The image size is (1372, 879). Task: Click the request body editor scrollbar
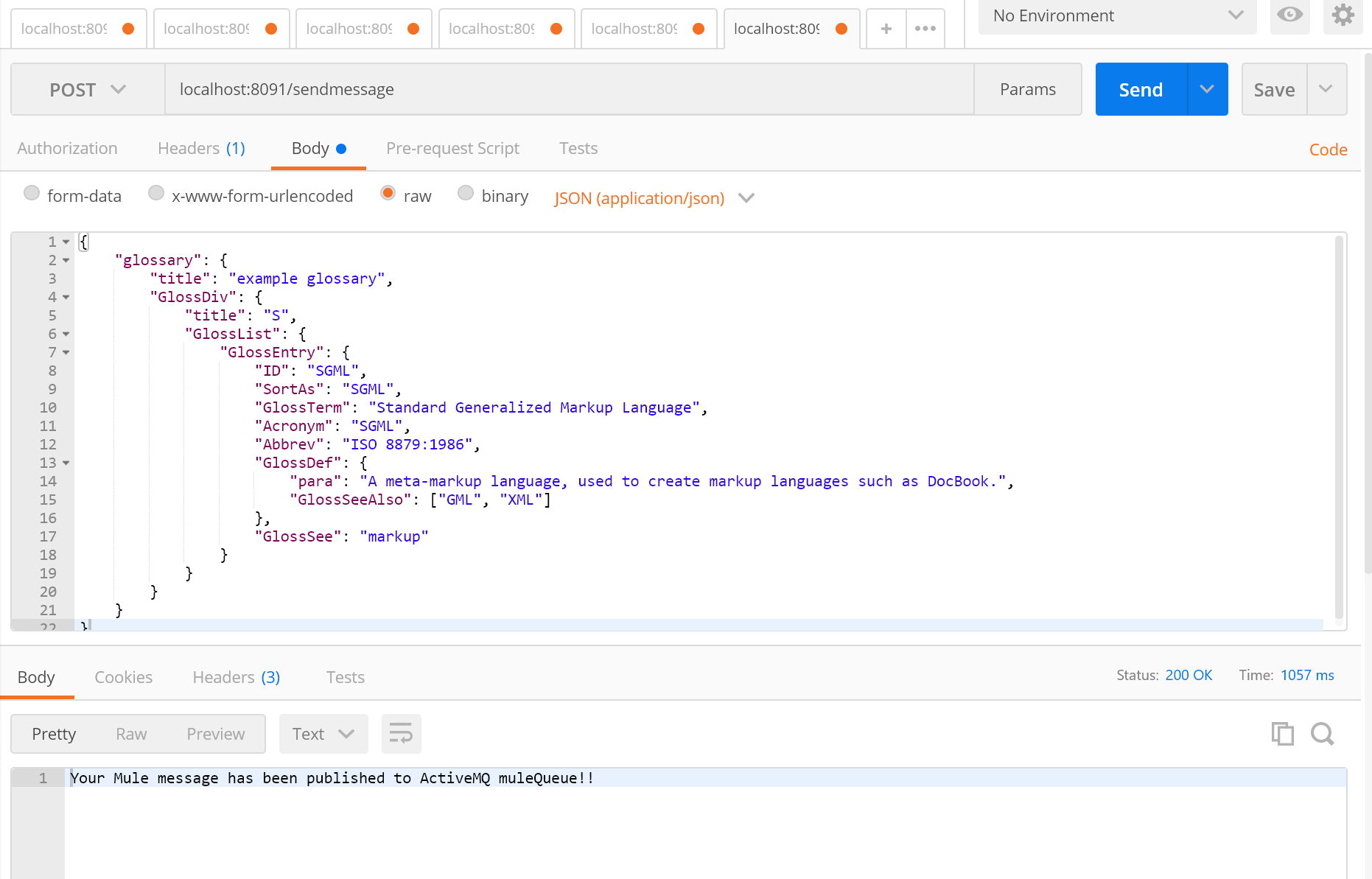(1339, 427)
